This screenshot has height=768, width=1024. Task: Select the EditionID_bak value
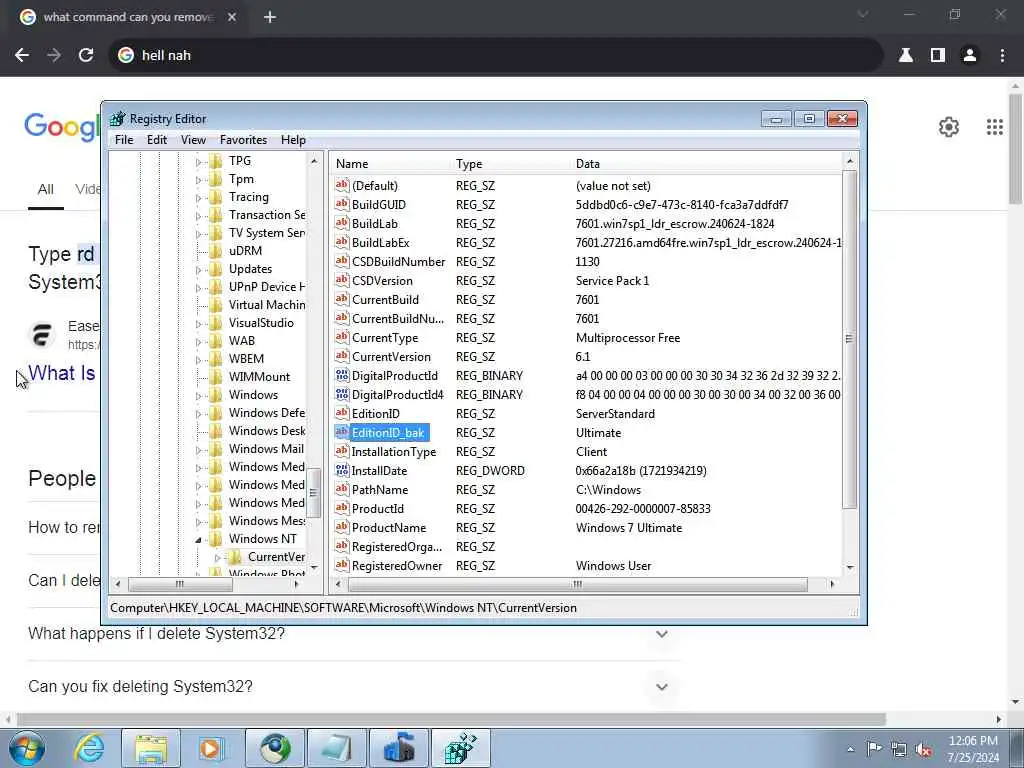point(388,432)
